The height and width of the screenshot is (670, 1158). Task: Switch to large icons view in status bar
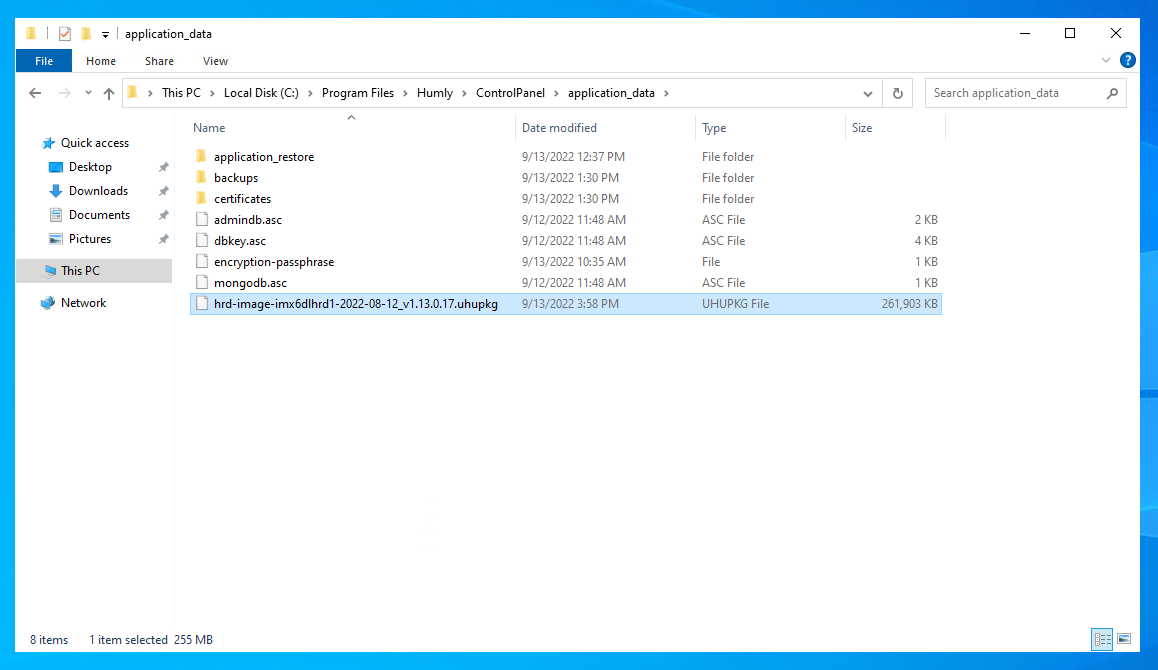1124,639
